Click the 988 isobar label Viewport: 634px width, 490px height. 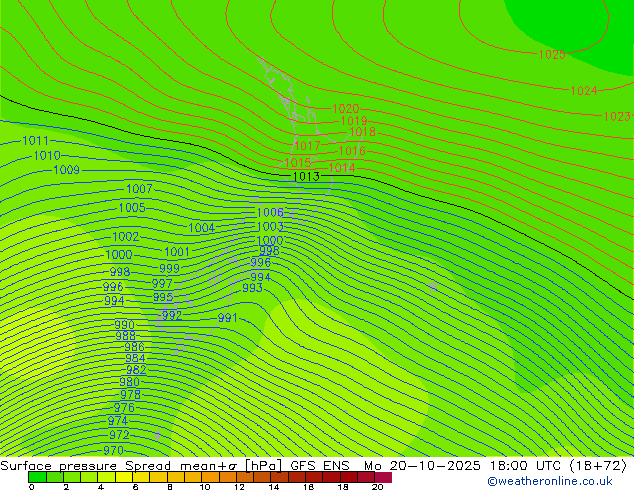tap(125, 336)
